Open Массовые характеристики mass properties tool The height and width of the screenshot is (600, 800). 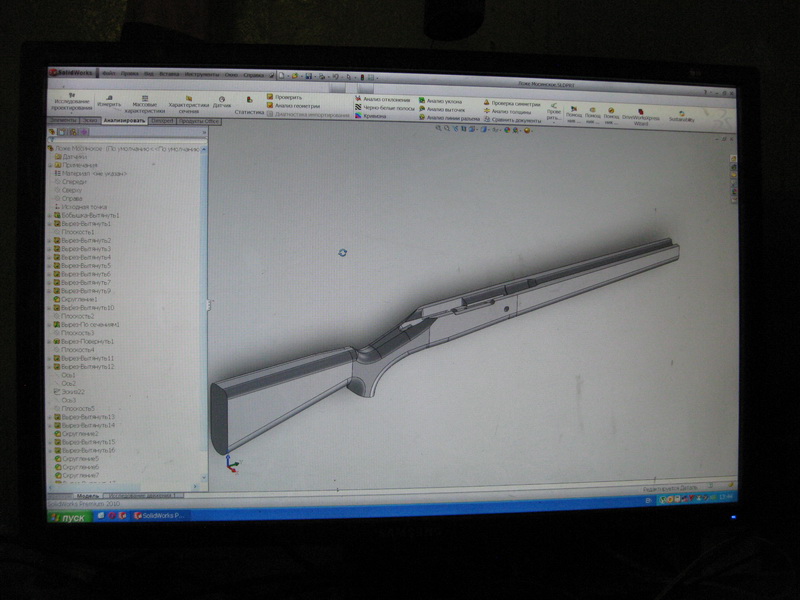144,103
